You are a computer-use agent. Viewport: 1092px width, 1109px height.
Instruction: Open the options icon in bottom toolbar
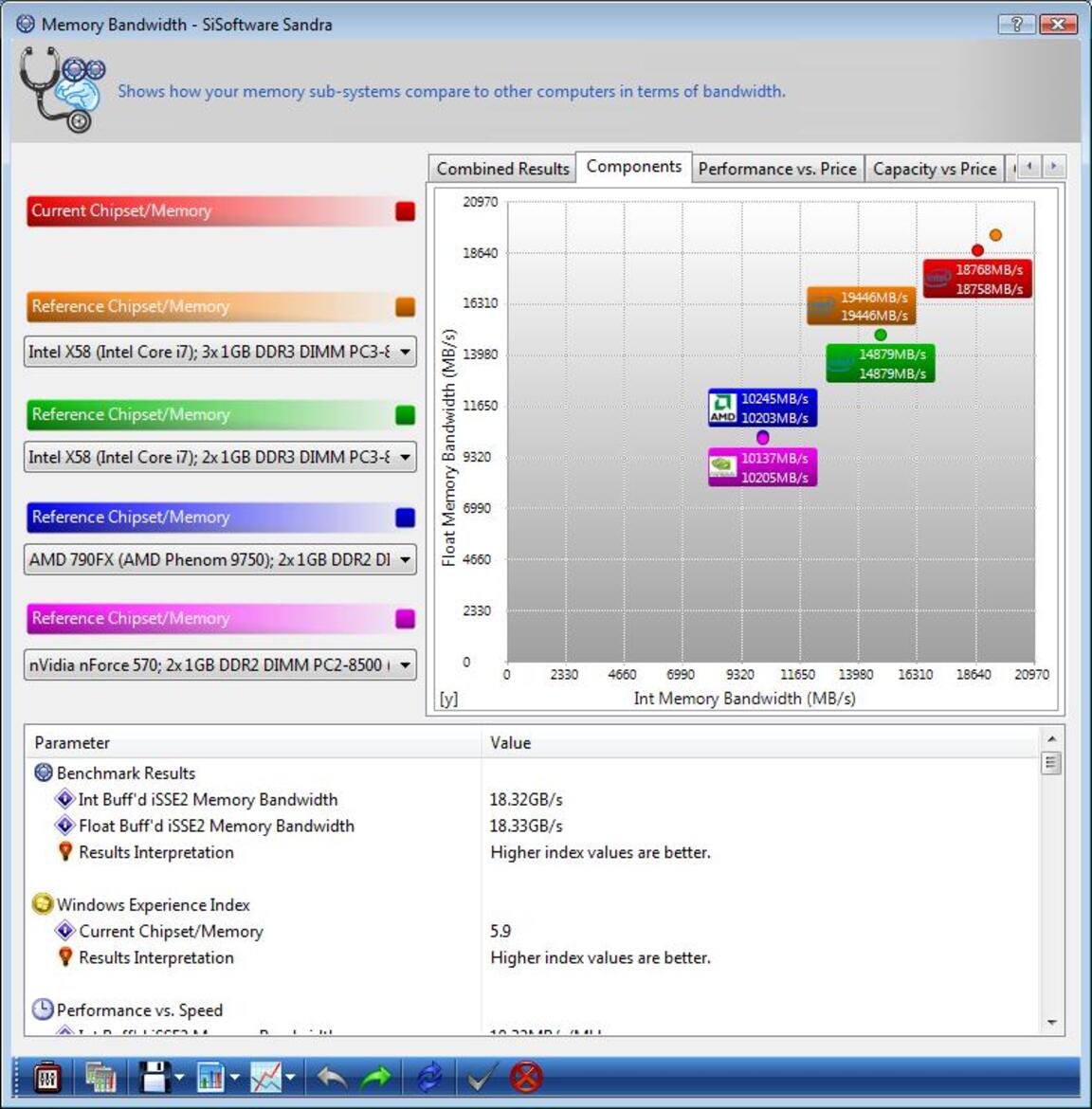click(x=47, y=1077)
